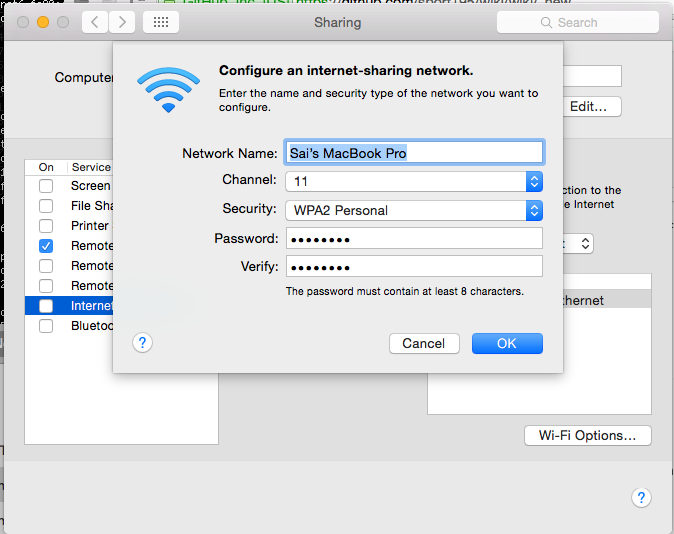
Task: Click the Service column header
Action: [91, 167]
